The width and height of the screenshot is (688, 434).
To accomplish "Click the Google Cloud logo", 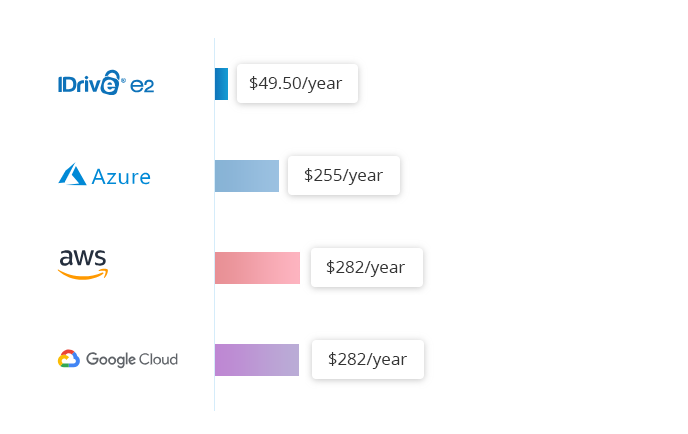I will (118, 359).
